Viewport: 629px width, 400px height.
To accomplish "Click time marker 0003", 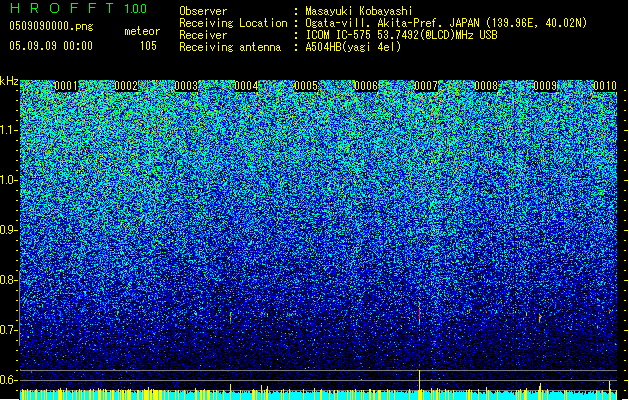I will [186, 86].
